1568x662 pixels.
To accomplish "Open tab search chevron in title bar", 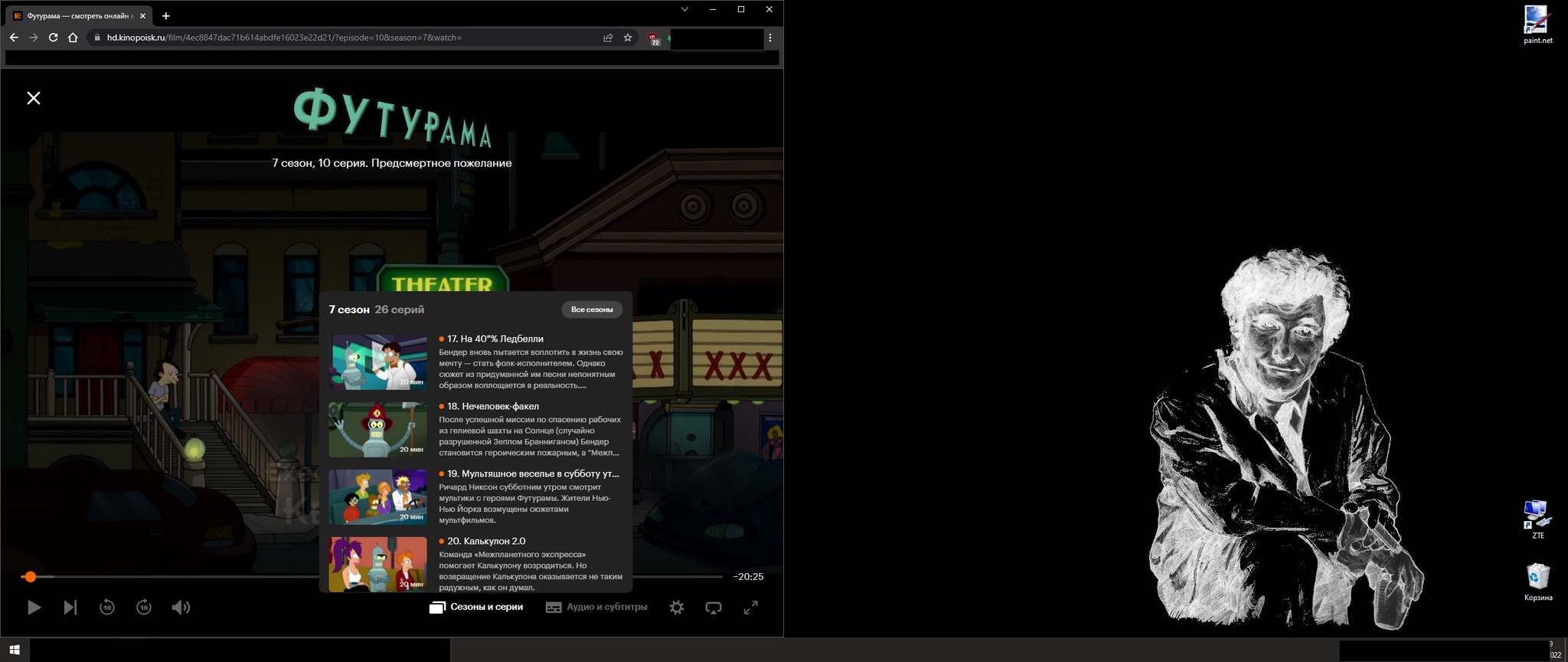I will pos(684,9).
